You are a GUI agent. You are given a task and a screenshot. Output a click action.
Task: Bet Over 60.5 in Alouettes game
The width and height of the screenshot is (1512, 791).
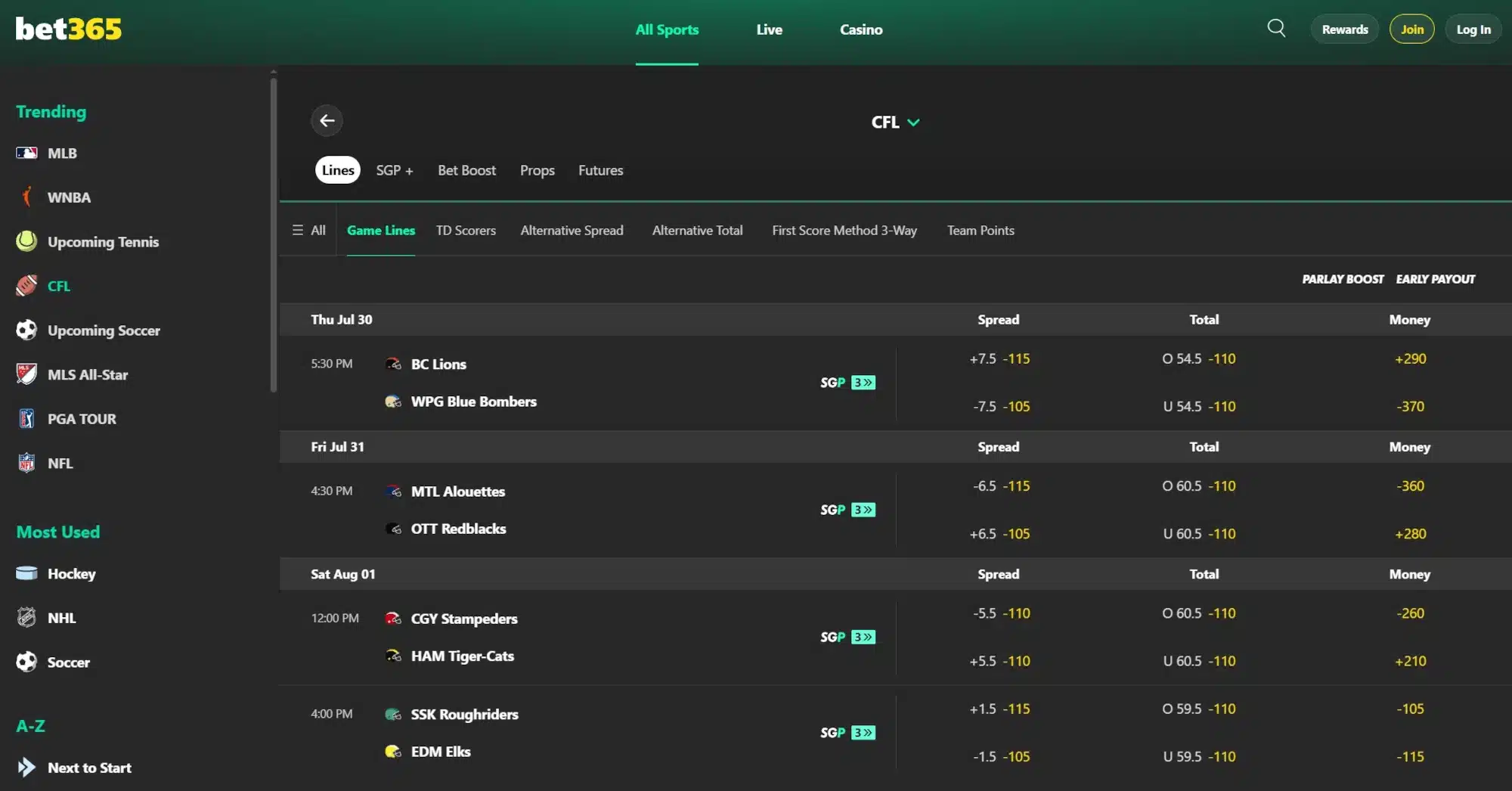(x=1199, y=485)
